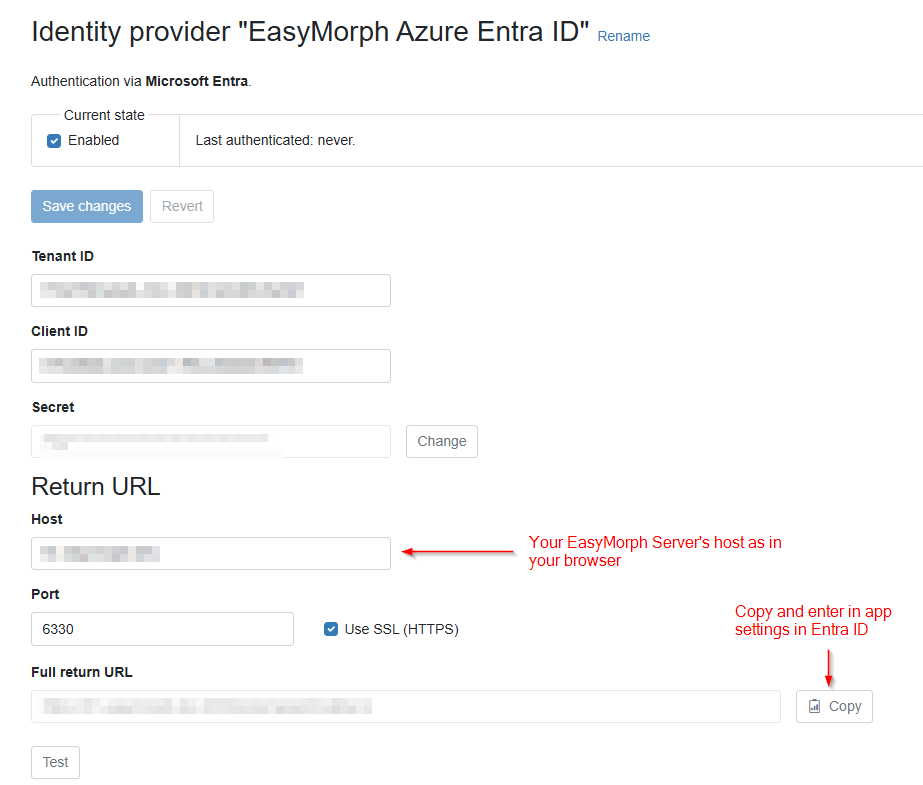The image size is (923, 785).
Task: Click the Full return URL field
Action: pos(406,706)
